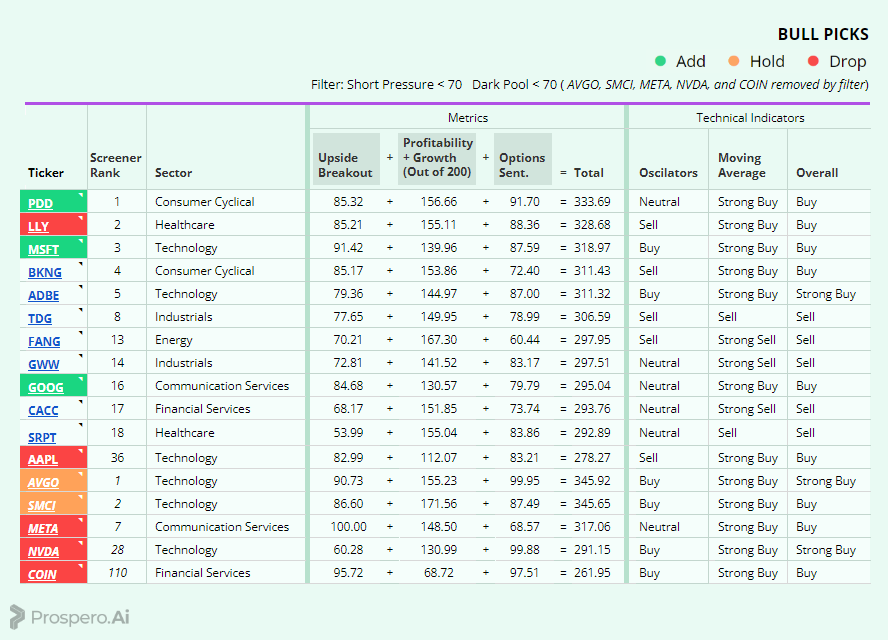Open the TDG ticker link

[40, 318]
